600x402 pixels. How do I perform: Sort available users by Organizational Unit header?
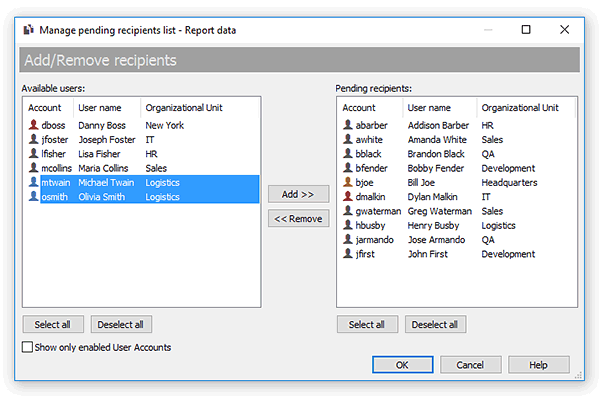(x=183, y=107)
